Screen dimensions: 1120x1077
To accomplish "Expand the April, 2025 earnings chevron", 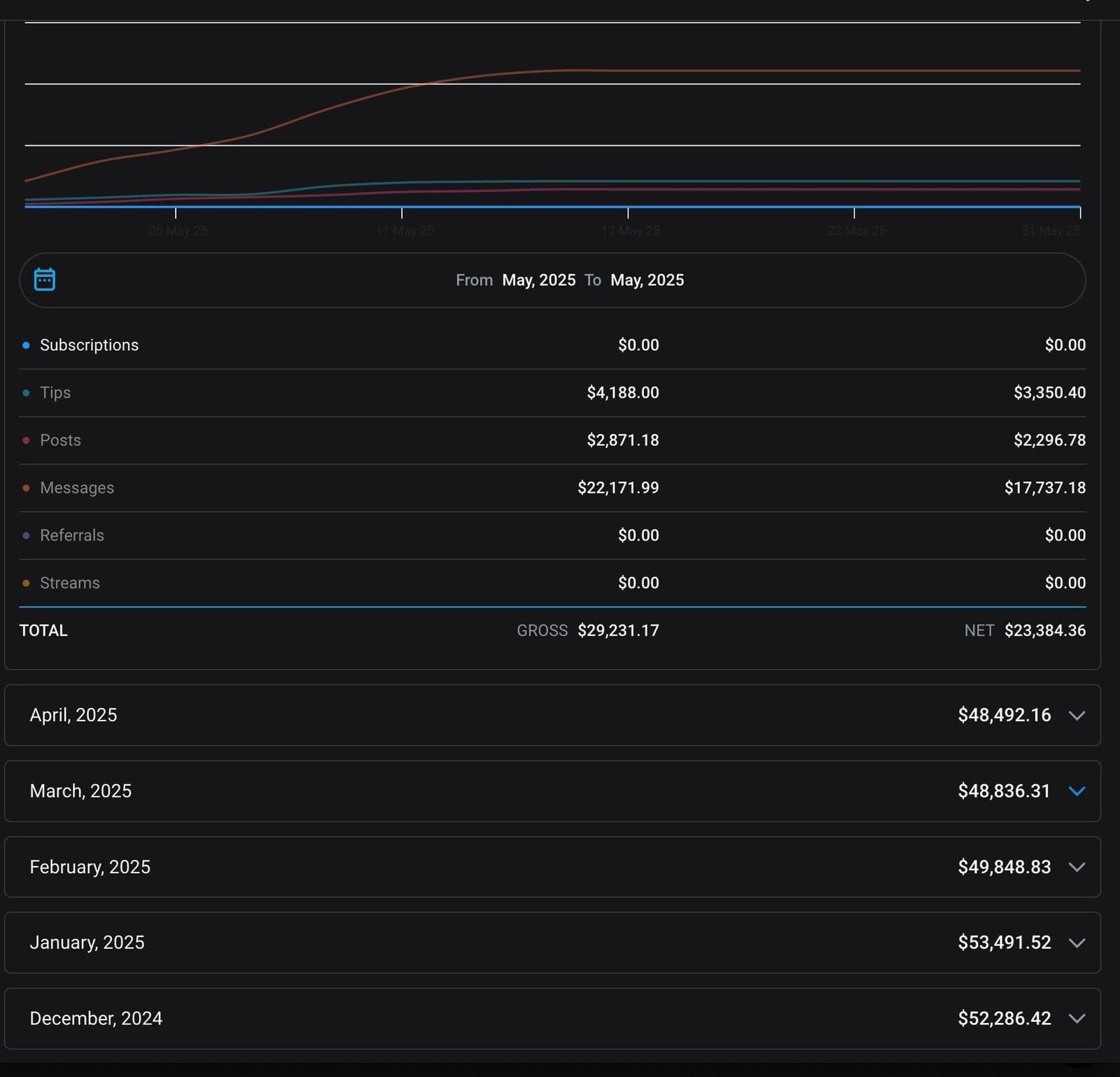I will click(x=1077, y=716).
